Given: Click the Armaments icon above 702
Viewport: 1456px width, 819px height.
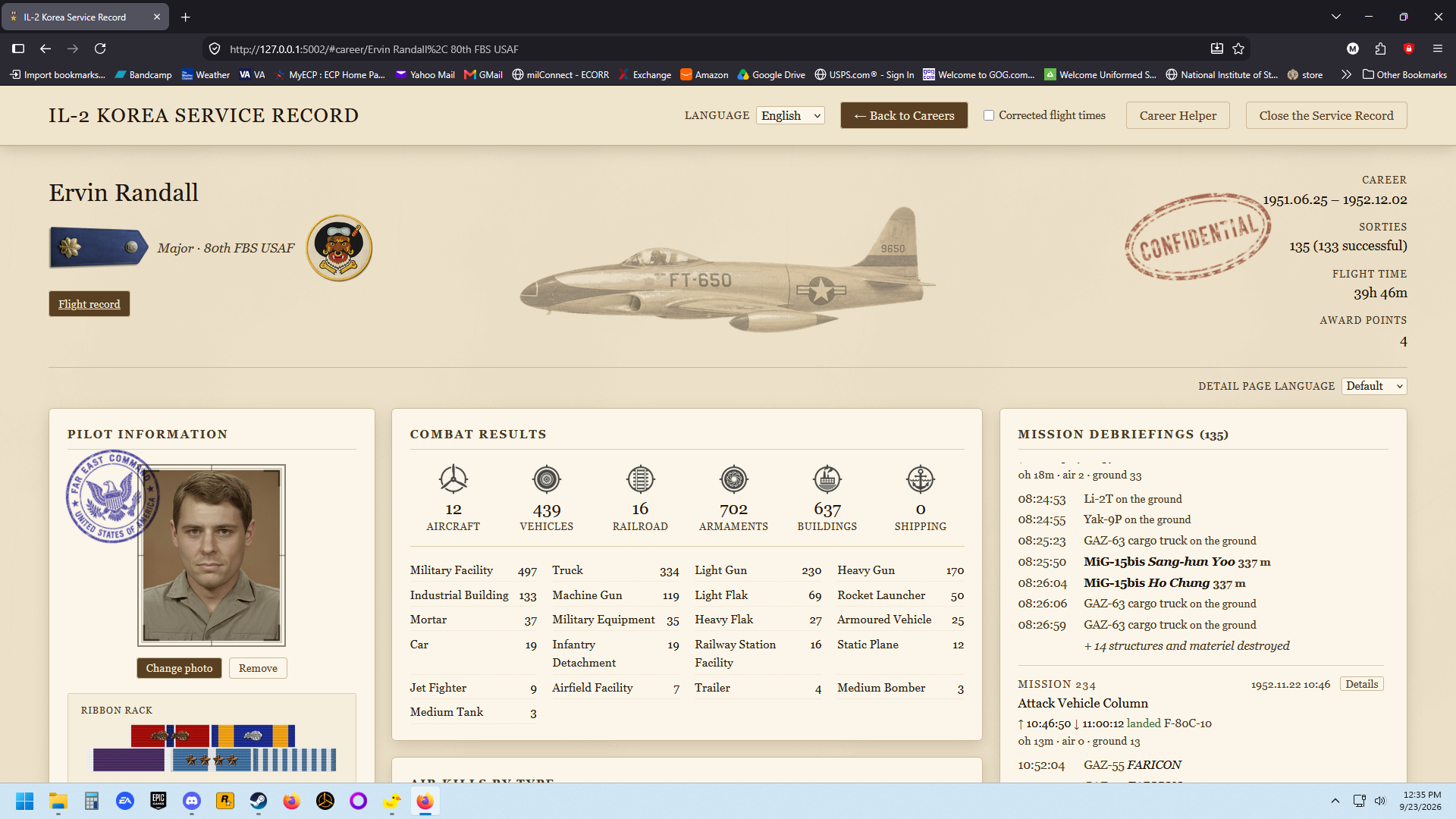Looking at the screenshot, I should (733, 479).
